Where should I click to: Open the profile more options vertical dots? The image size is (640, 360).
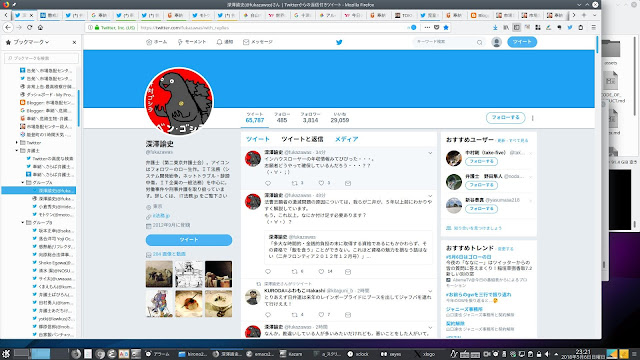532,118
